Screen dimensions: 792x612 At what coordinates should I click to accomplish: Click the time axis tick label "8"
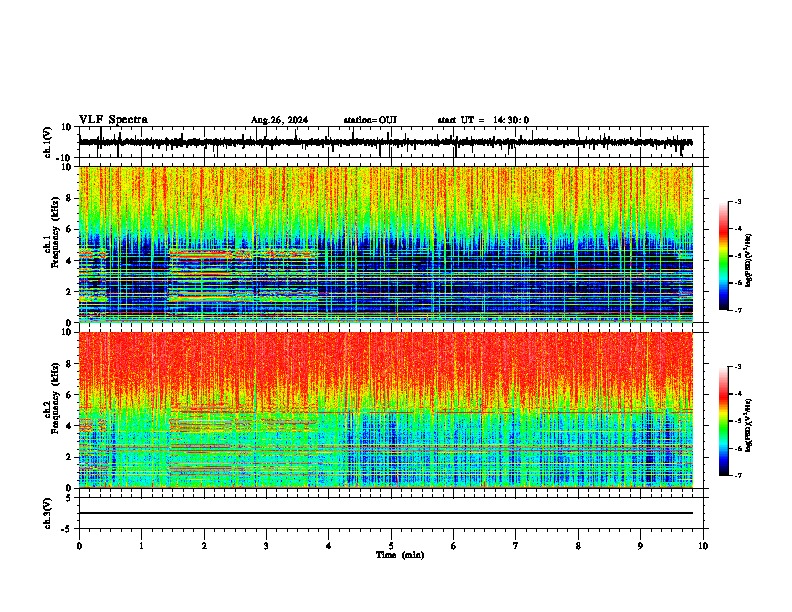(578, 546)
